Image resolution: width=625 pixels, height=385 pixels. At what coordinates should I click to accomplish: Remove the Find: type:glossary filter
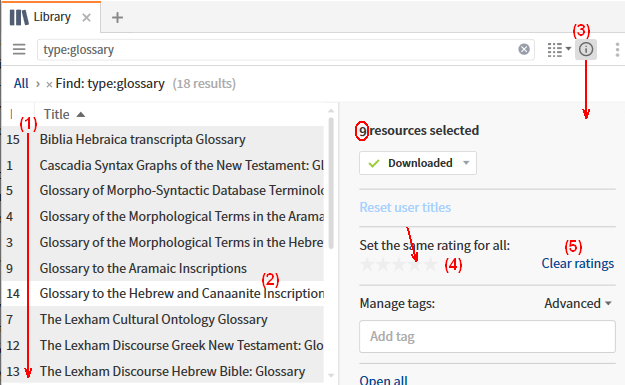pos(49,84)
